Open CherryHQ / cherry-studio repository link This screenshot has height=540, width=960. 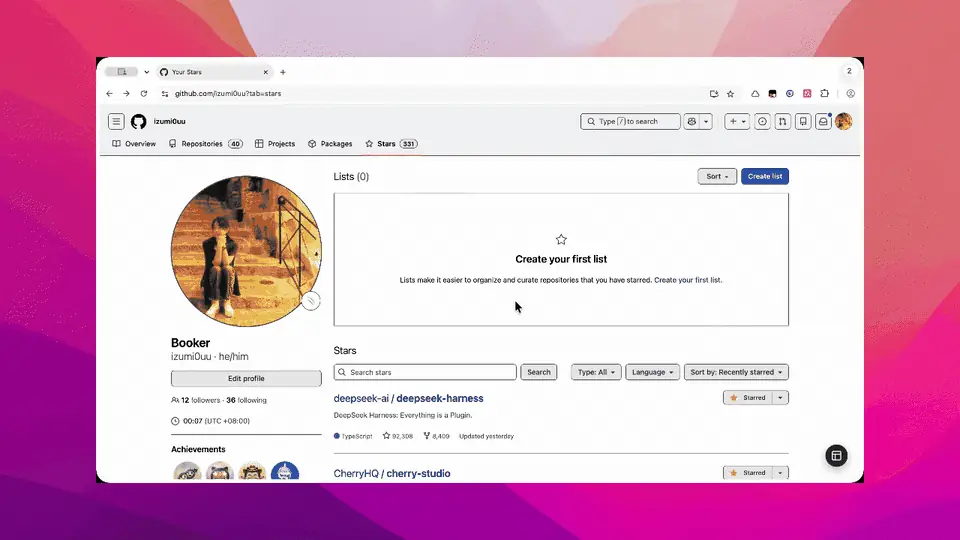(392, 473)
